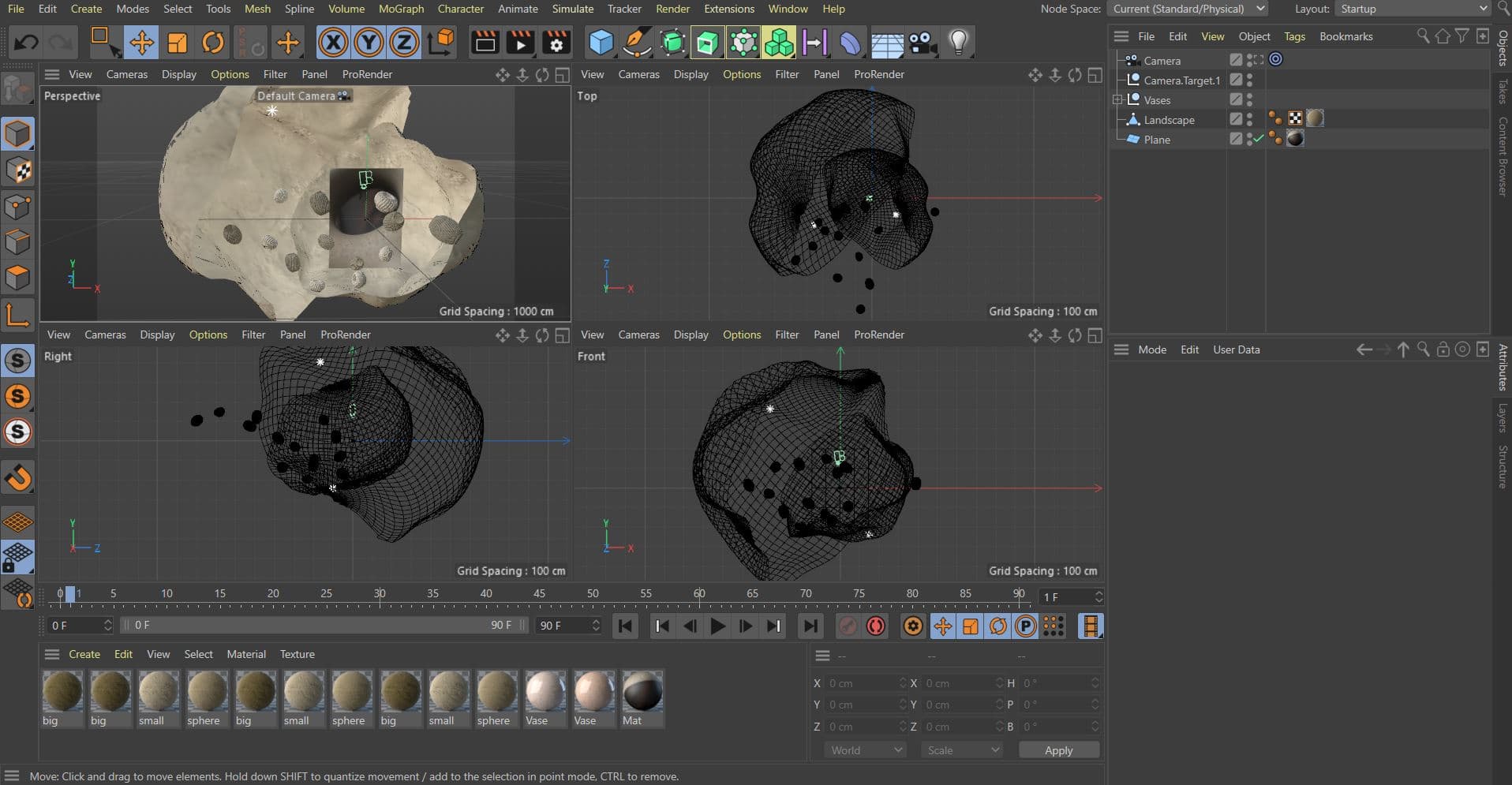Image resolution: width=1512 pixels, height=785 pixels.
Task: Select the Move tool in toolbar
Action: pyautogui.click(x=141, y=42)
